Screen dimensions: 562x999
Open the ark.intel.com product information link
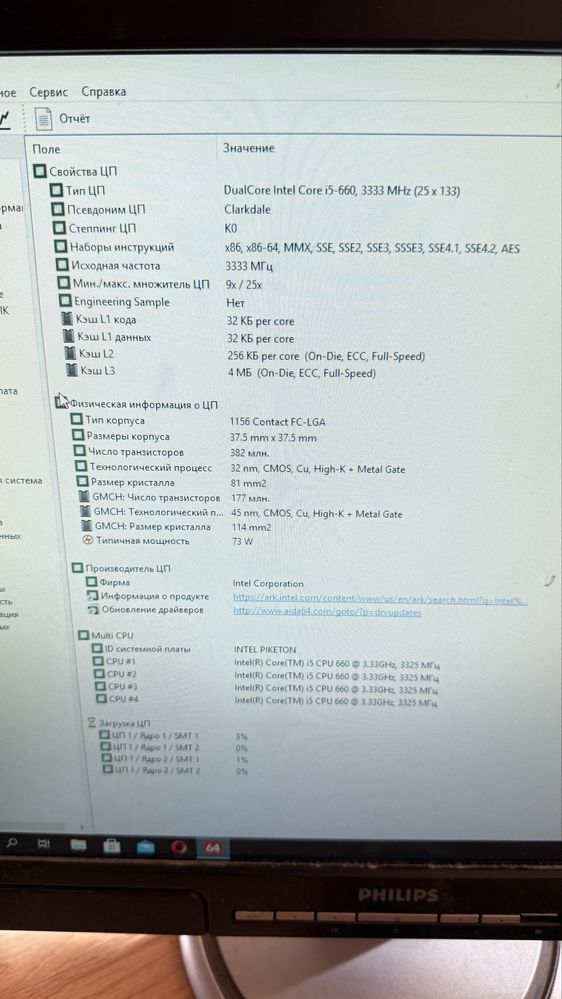pyautogui.click(x=380, y=598)
